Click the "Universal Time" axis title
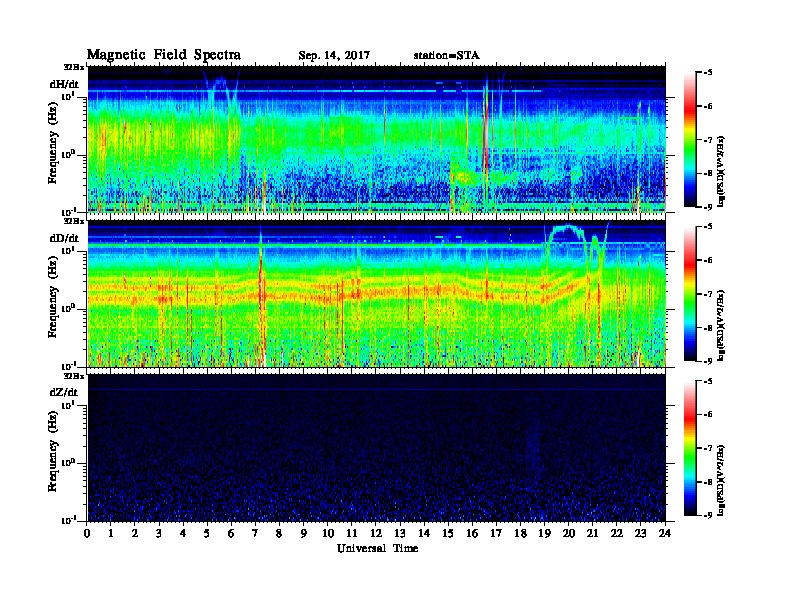792x612 pixels. pos(377,548)
